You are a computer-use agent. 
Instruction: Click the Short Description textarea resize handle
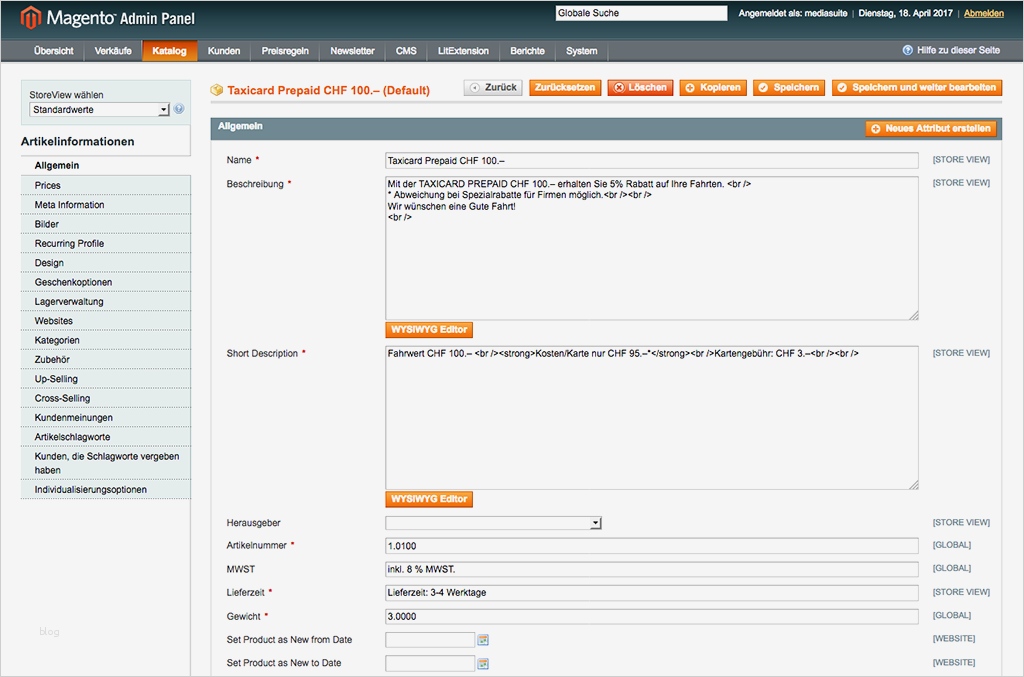click(914, 485)
